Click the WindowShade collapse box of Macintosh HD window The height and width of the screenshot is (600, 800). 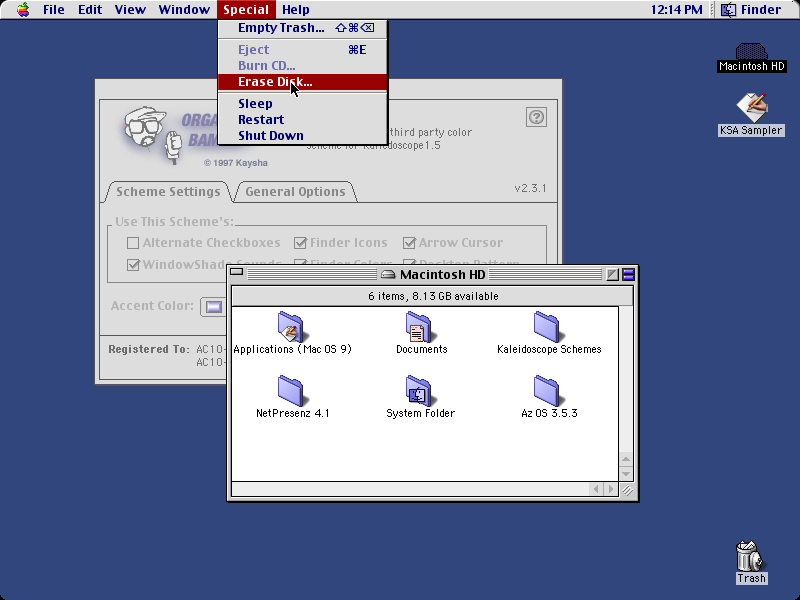(629, 274)
